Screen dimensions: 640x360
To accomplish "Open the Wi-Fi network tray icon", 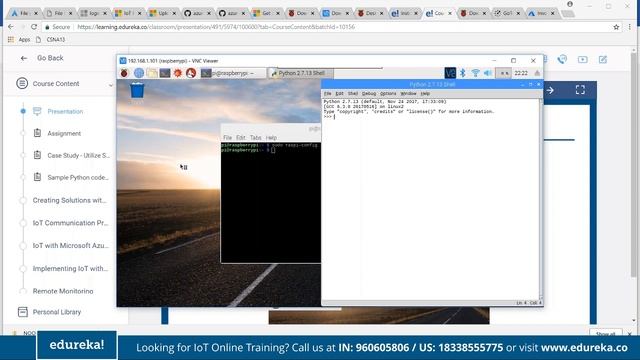I will click(475, 73).
